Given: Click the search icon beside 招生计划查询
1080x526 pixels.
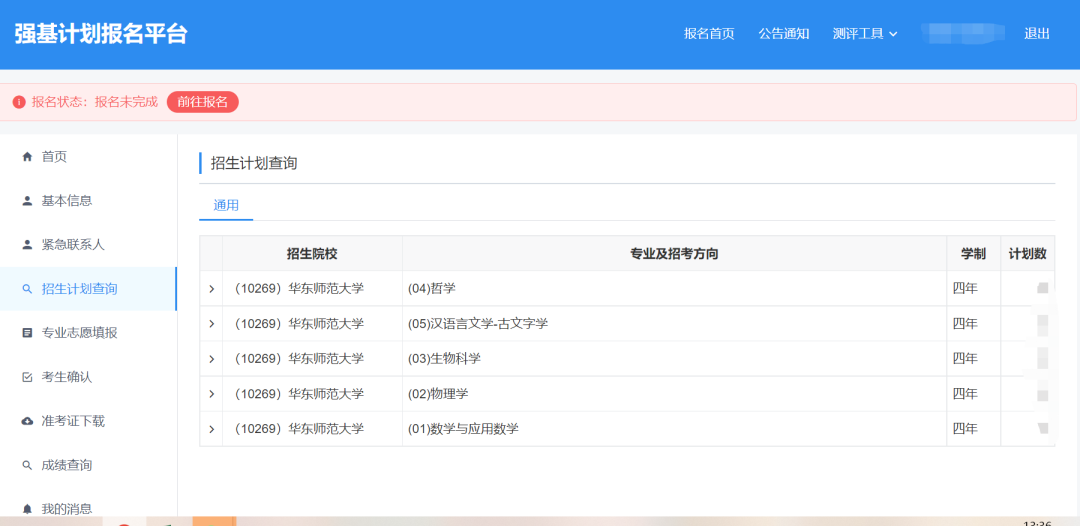Looking at the screenshot, I should 27,289.
